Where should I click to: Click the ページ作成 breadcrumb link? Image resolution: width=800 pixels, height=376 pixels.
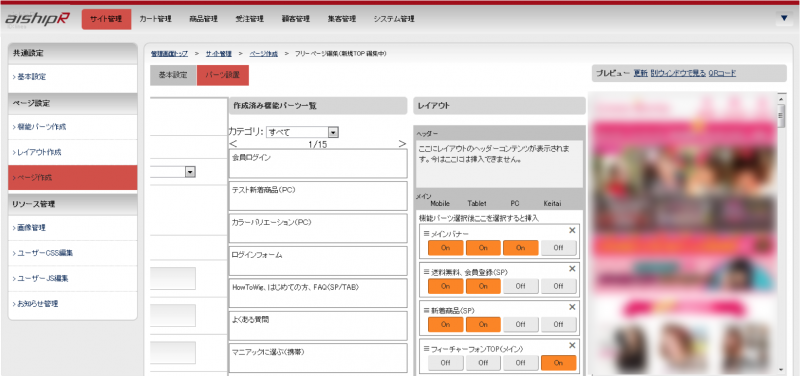264,54
